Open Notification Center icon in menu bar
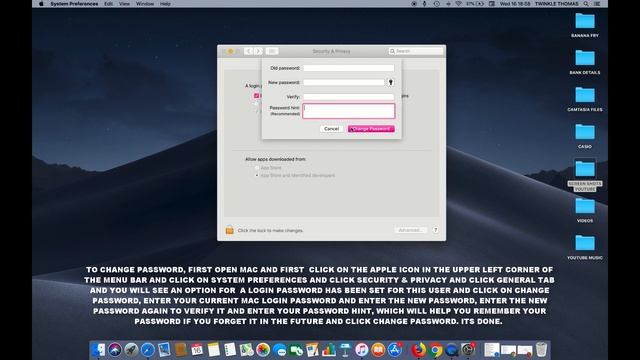Viewport: 640px width, 360px height. point(597,4)
